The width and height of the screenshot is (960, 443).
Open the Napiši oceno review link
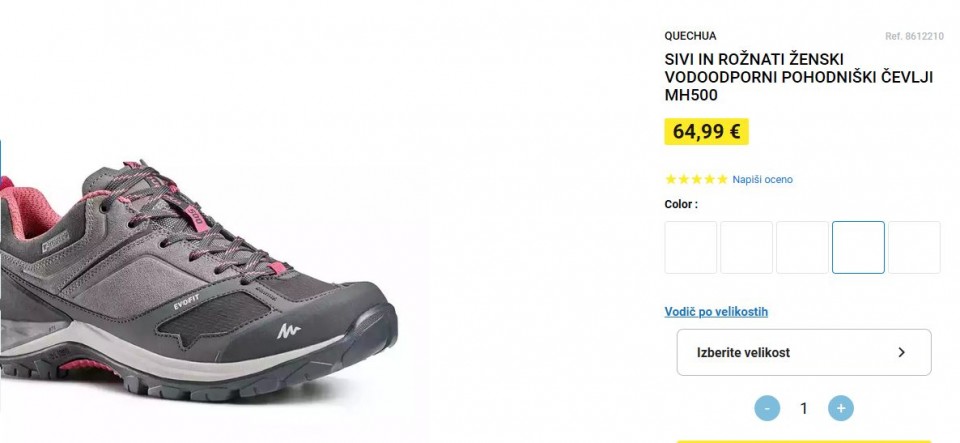762,179
